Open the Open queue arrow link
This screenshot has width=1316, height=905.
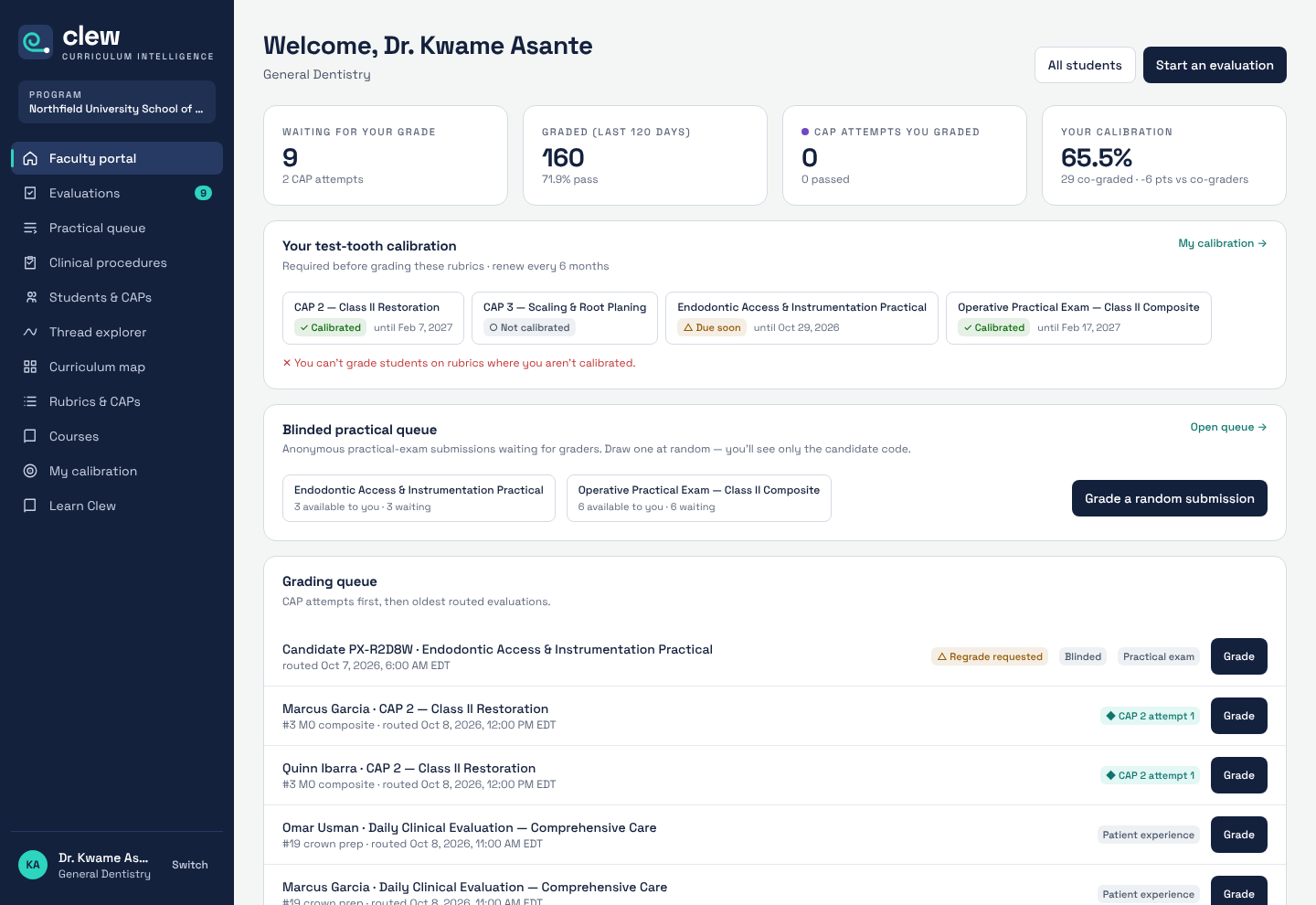pyautogui.click(x=1228, y=427)
